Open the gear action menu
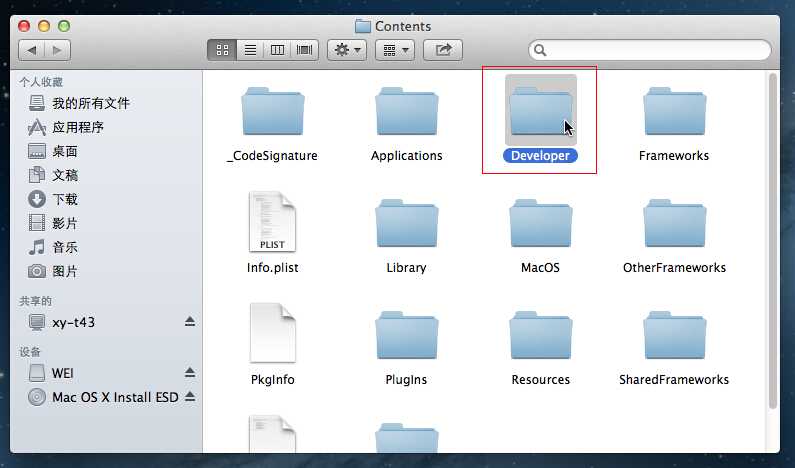Screen dimensions: 795x468 347,50
